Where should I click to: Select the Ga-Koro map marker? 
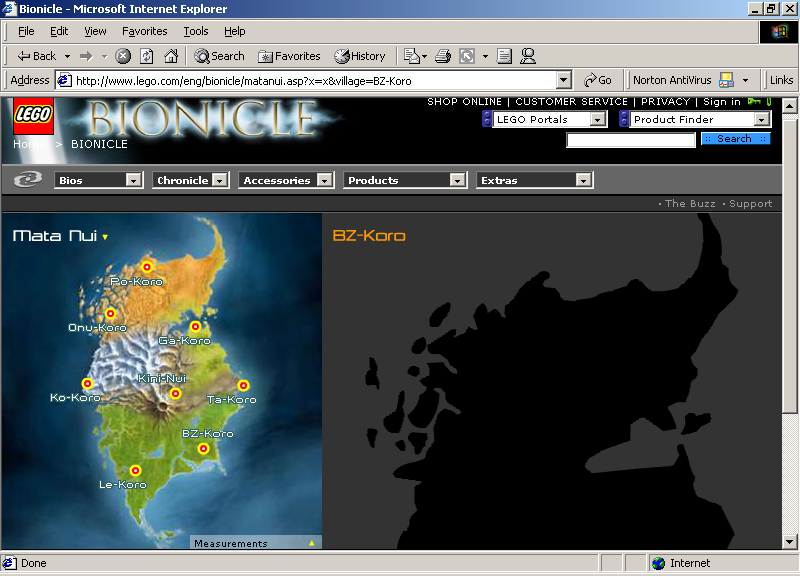point(195,327)
